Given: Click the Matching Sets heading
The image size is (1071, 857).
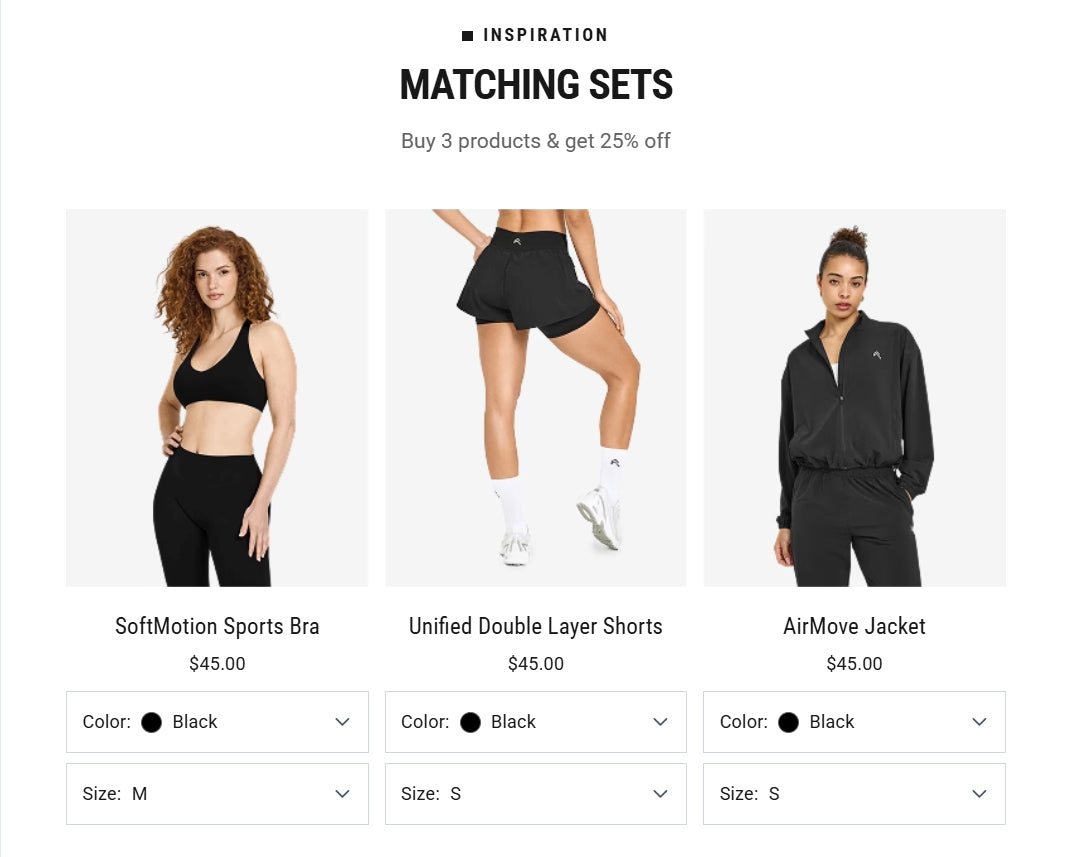Looking at the screenshot, I should tap(536, 85).
